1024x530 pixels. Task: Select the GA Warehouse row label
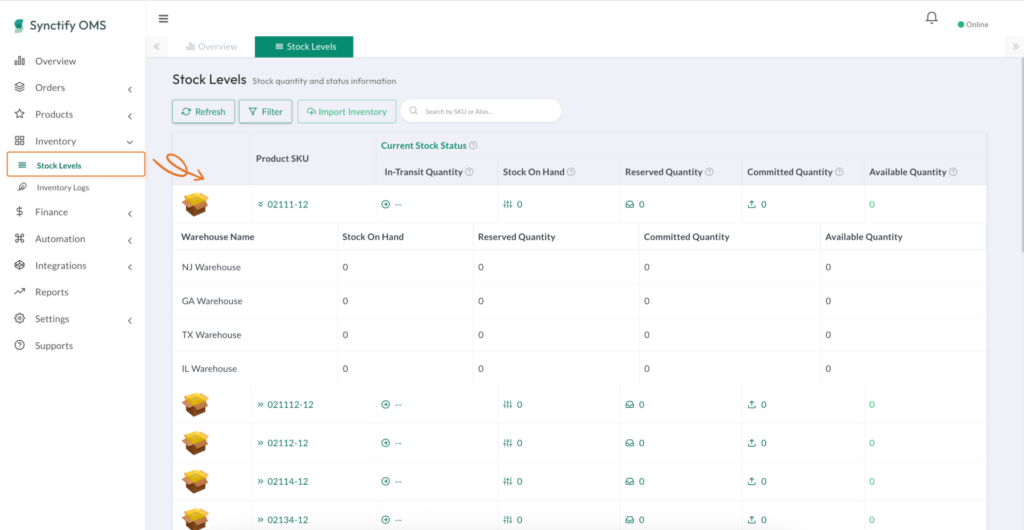212,301
